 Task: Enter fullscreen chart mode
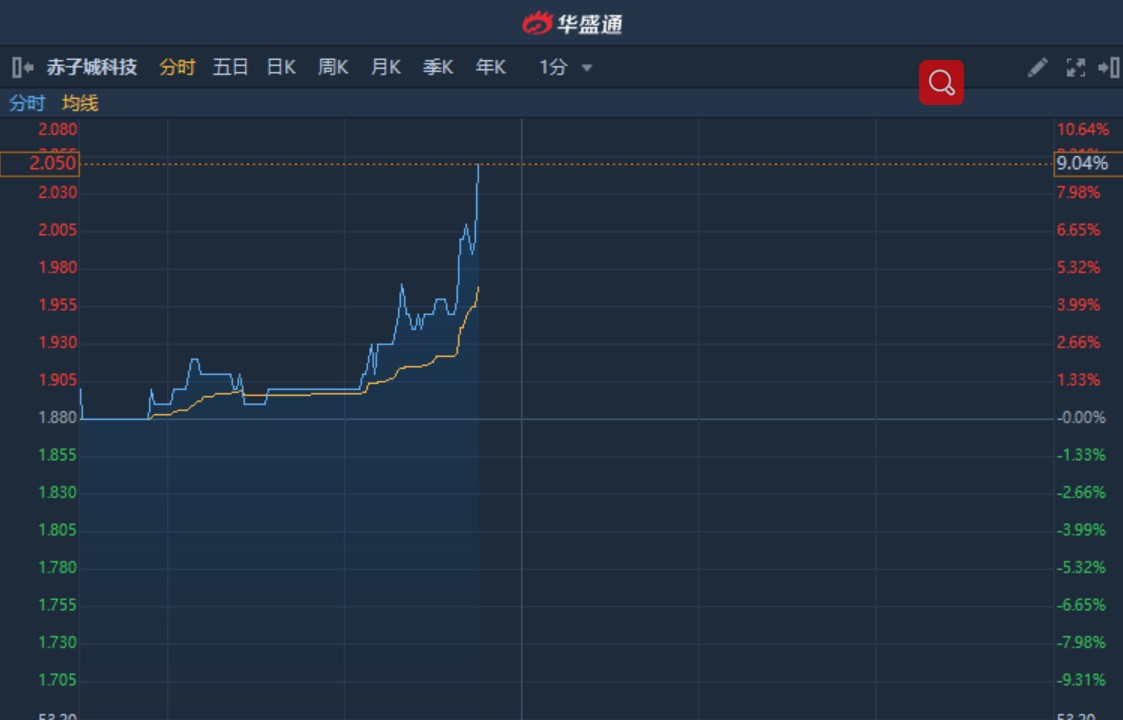(1075, 67)
